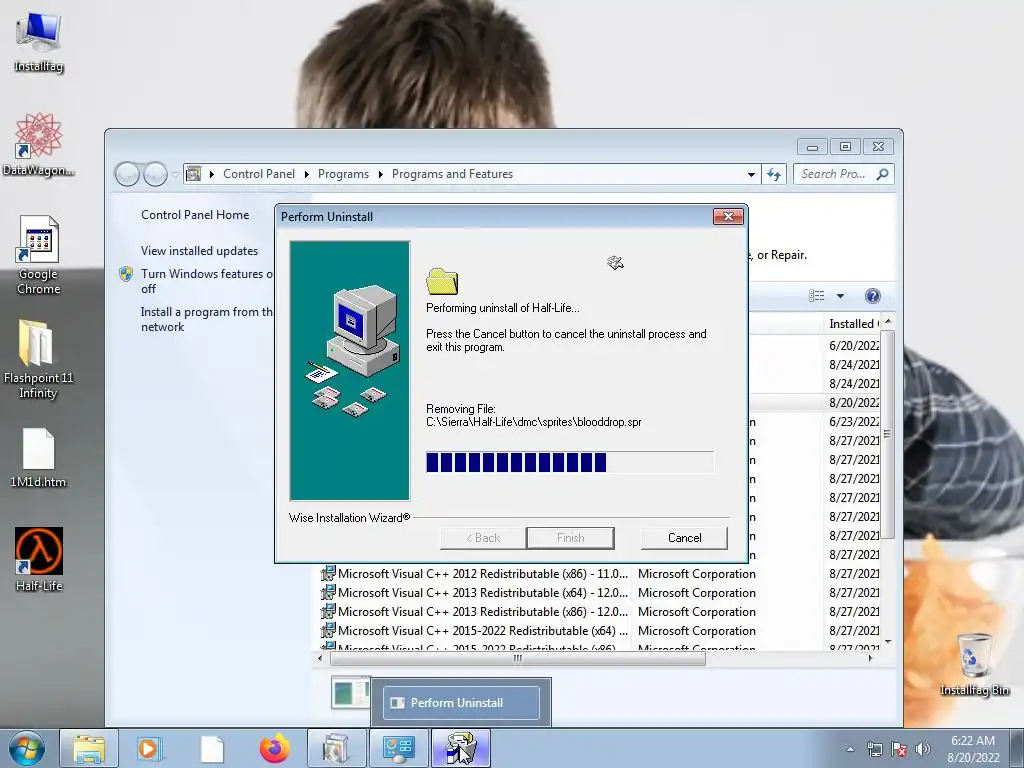Open the more view options dropdown arrow
1024x768 pixels.
coord(840,296)
